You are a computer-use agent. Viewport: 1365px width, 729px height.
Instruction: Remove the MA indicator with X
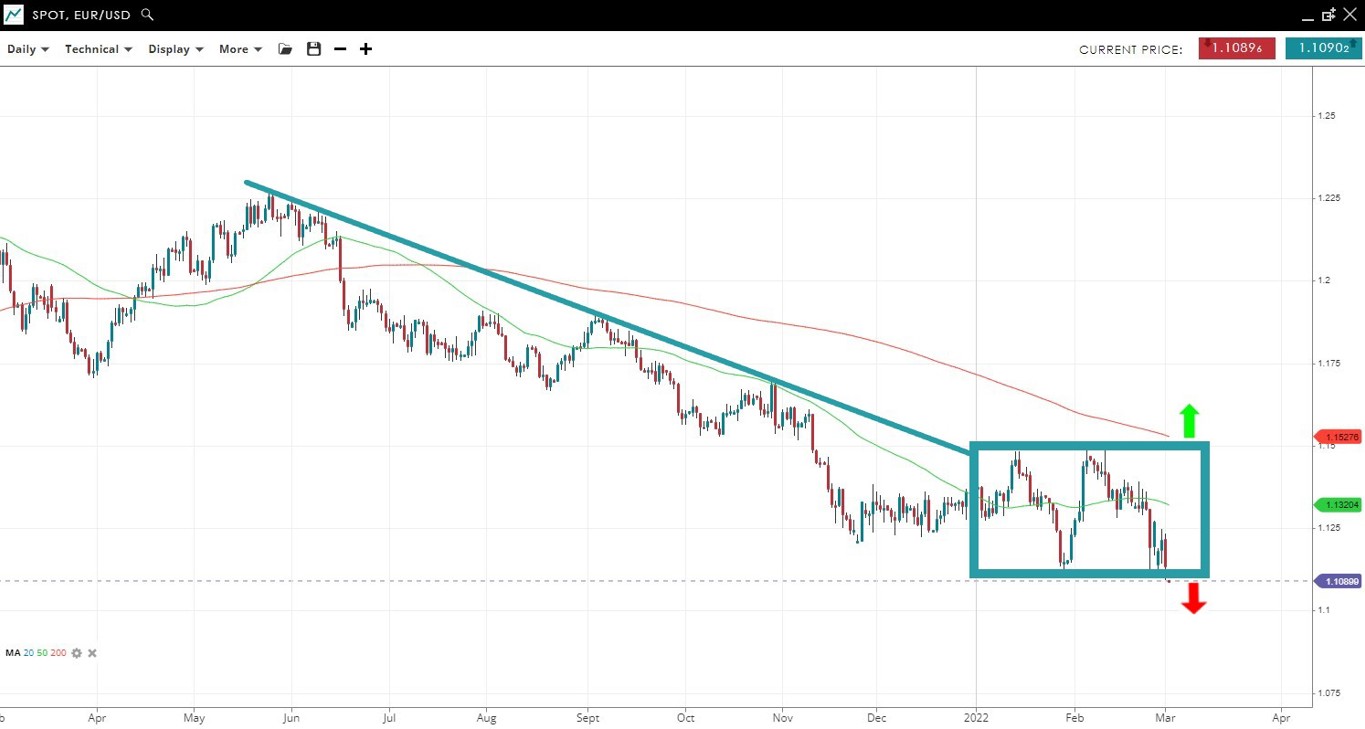[x=92, y=653]
